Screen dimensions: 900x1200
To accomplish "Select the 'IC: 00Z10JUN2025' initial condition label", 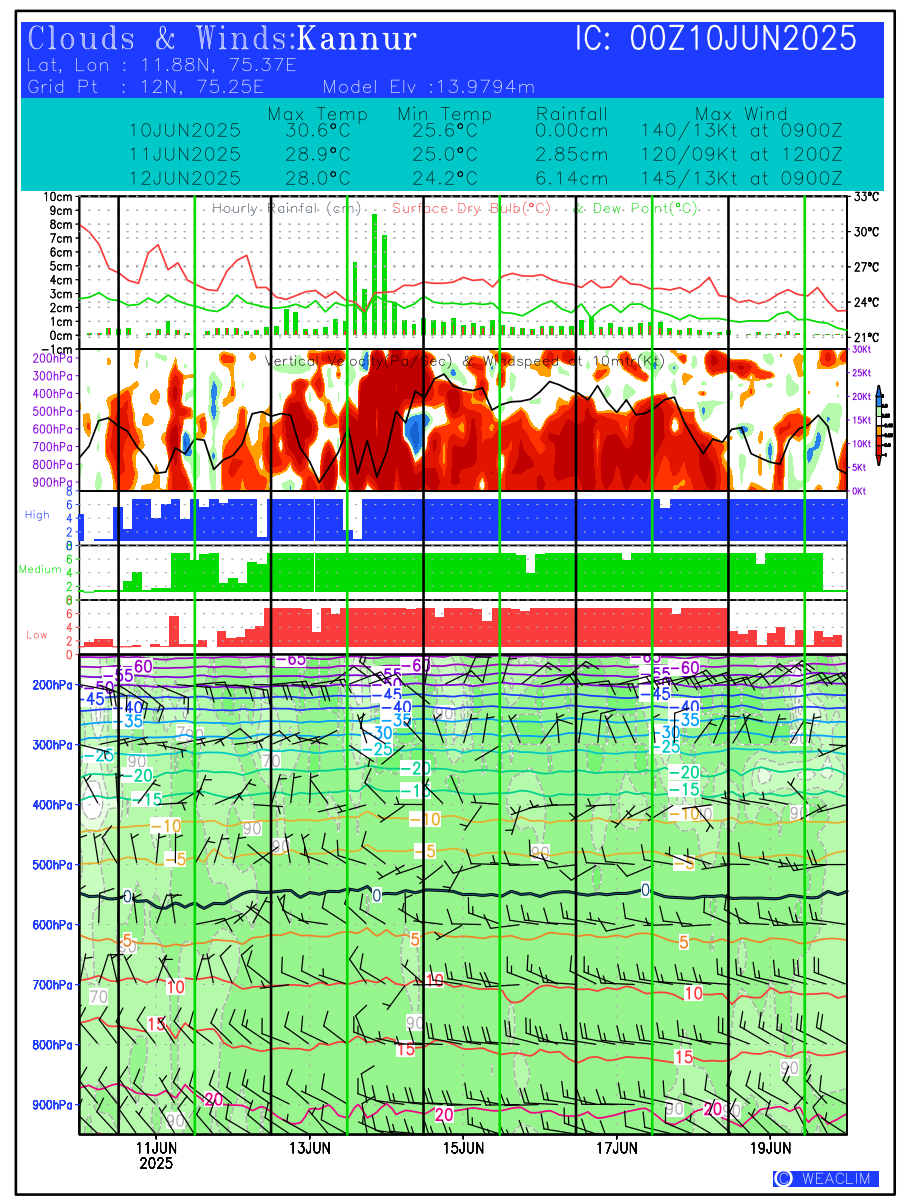I will coord(716,39).
